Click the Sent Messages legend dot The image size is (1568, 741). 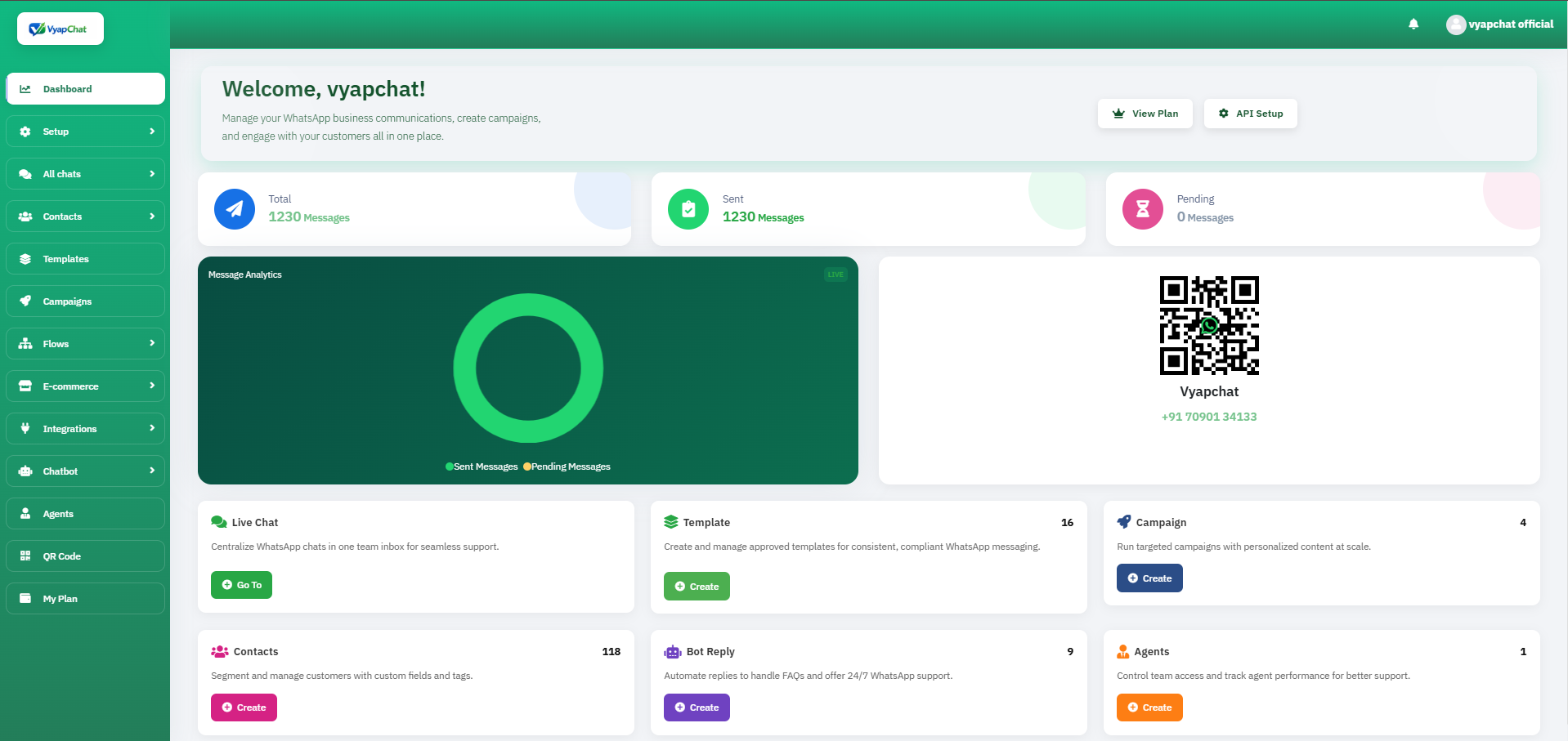(x=450, y=466)
